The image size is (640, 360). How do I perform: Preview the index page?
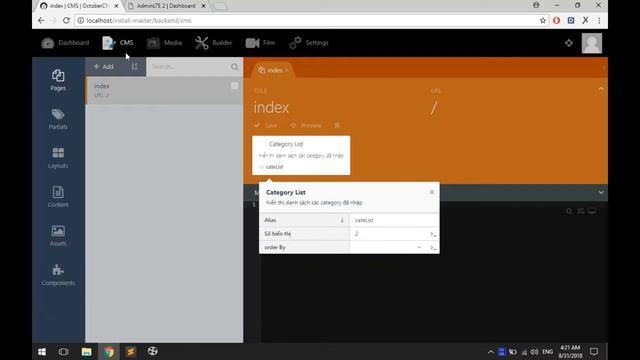click(306, 125)
